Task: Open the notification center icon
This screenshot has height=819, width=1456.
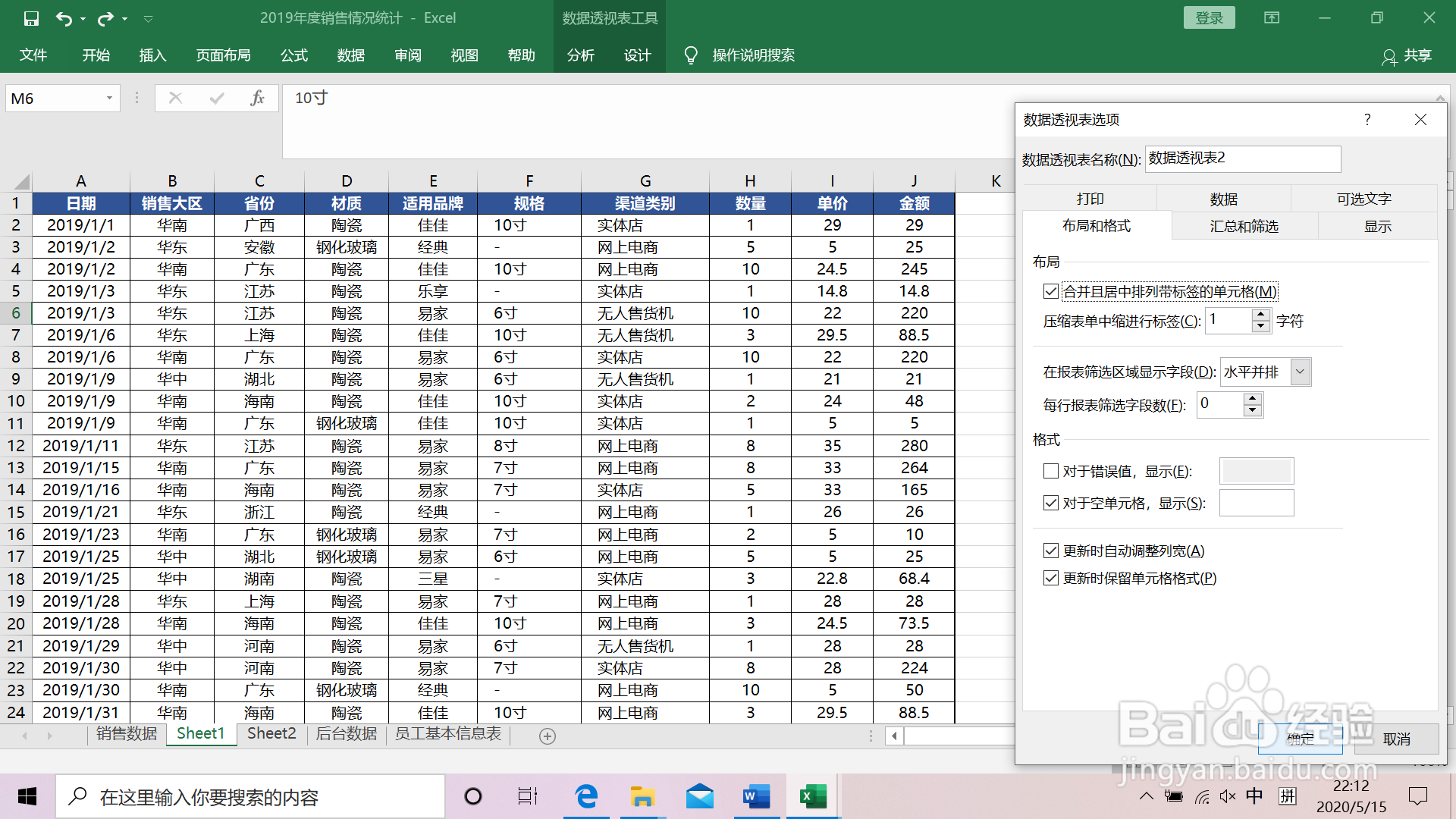Action: click(x=1417, y=796)
